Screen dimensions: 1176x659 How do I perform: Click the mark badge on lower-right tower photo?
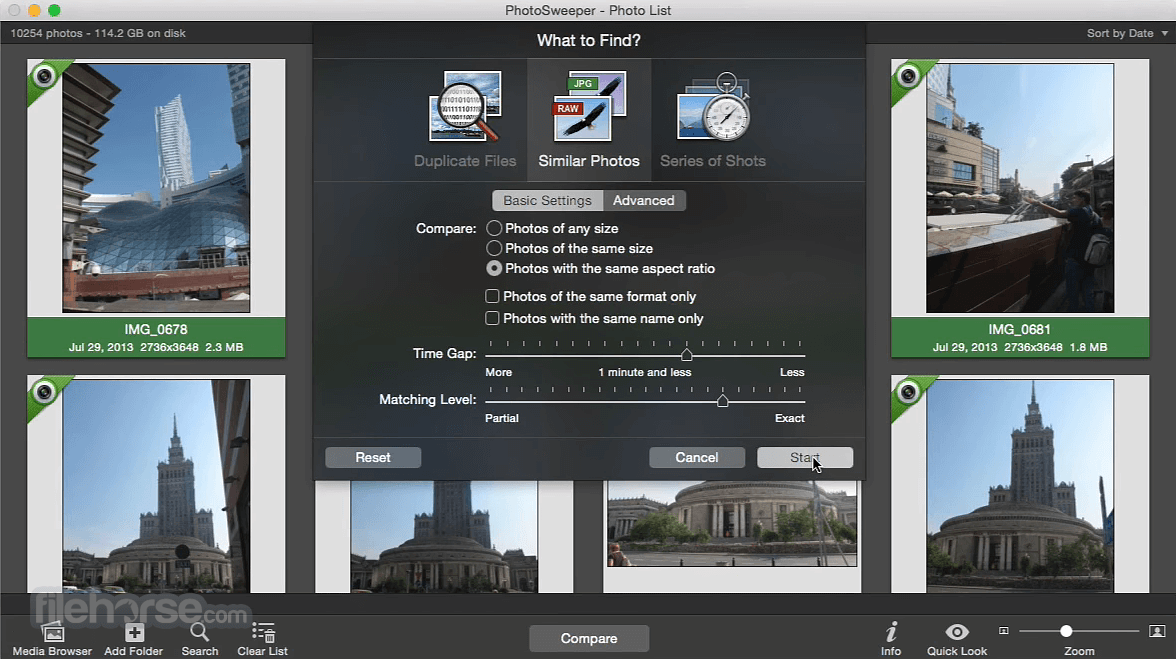908,392
